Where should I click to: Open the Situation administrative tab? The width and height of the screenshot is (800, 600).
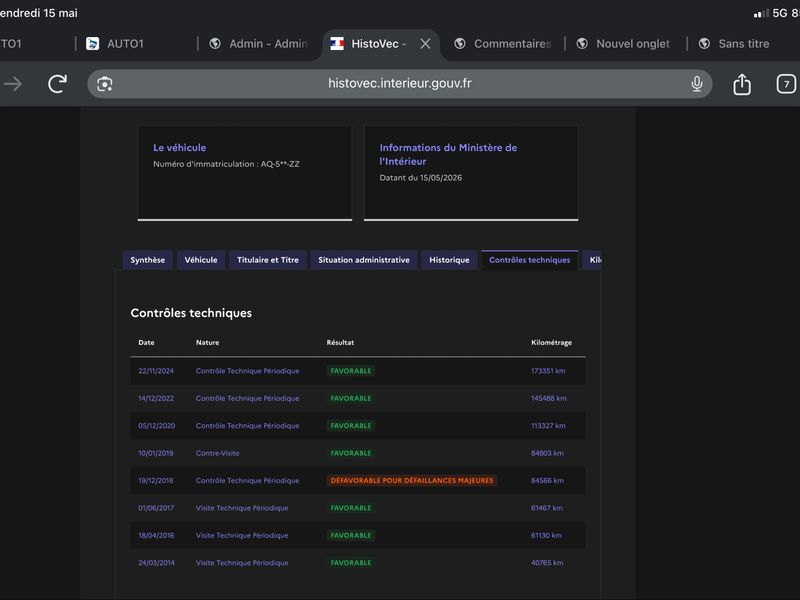(364, 260)
